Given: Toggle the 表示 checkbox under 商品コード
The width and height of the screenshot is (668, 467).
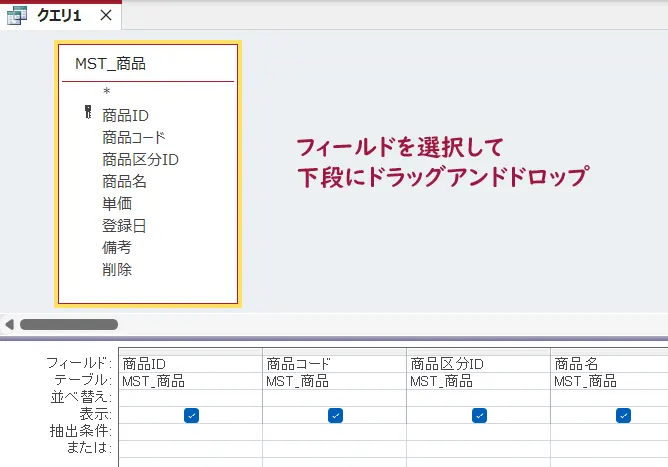Looking at the screenshot, I should coord(335,415).
